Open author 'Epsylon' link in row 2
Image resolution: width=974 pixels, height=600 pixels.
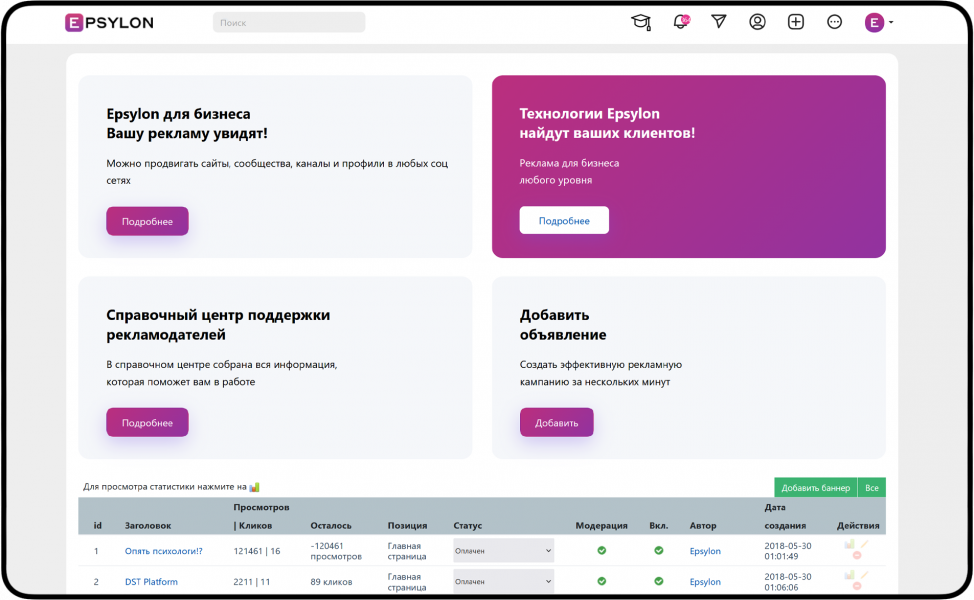click(x=705, y=582)
